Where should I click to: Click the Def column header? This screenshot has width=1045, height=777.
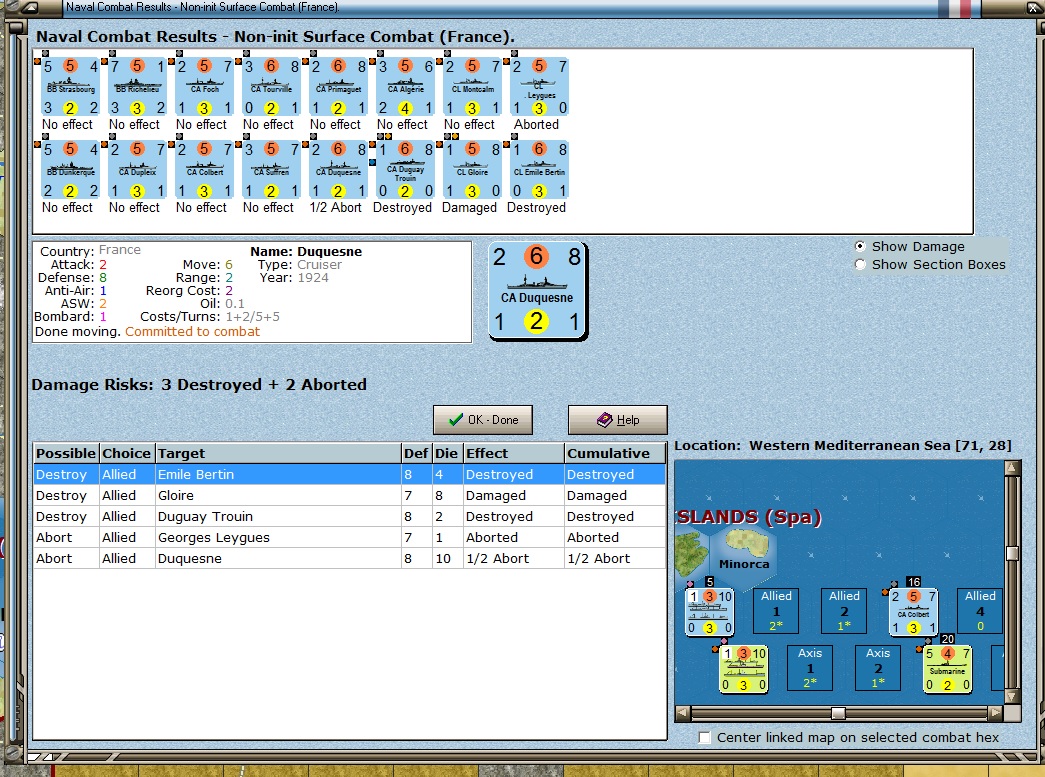coord(416,453)
